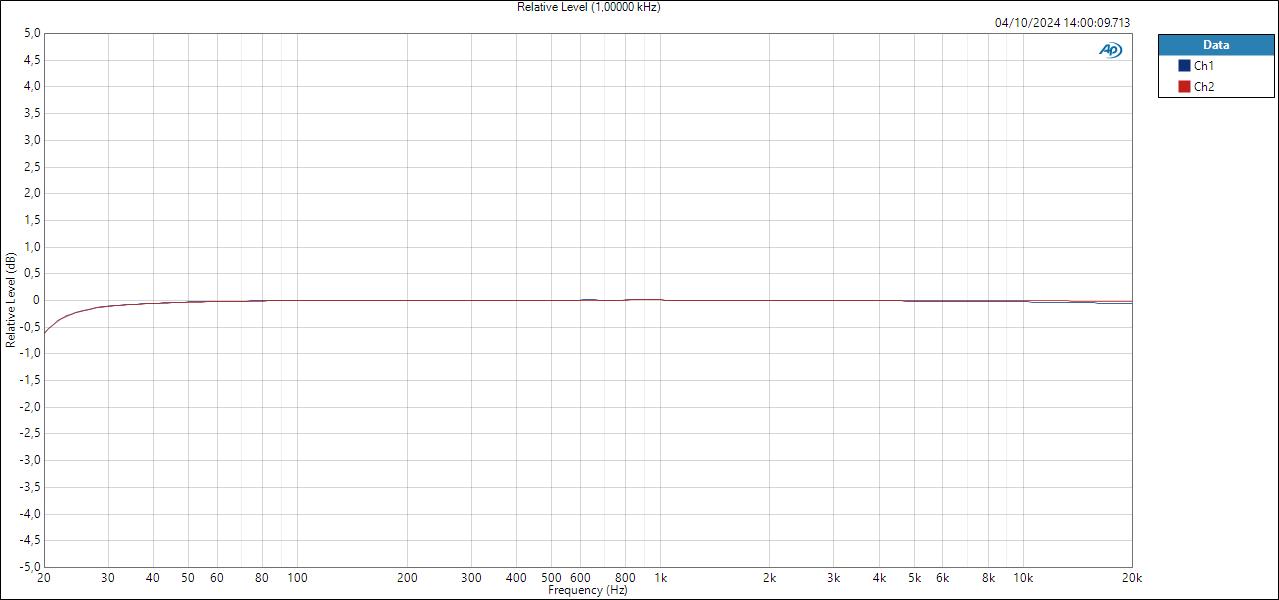1279x600 pixels.
Task: Click the Data legend header
Action: pyautogui.click(x=1216, y=44)
